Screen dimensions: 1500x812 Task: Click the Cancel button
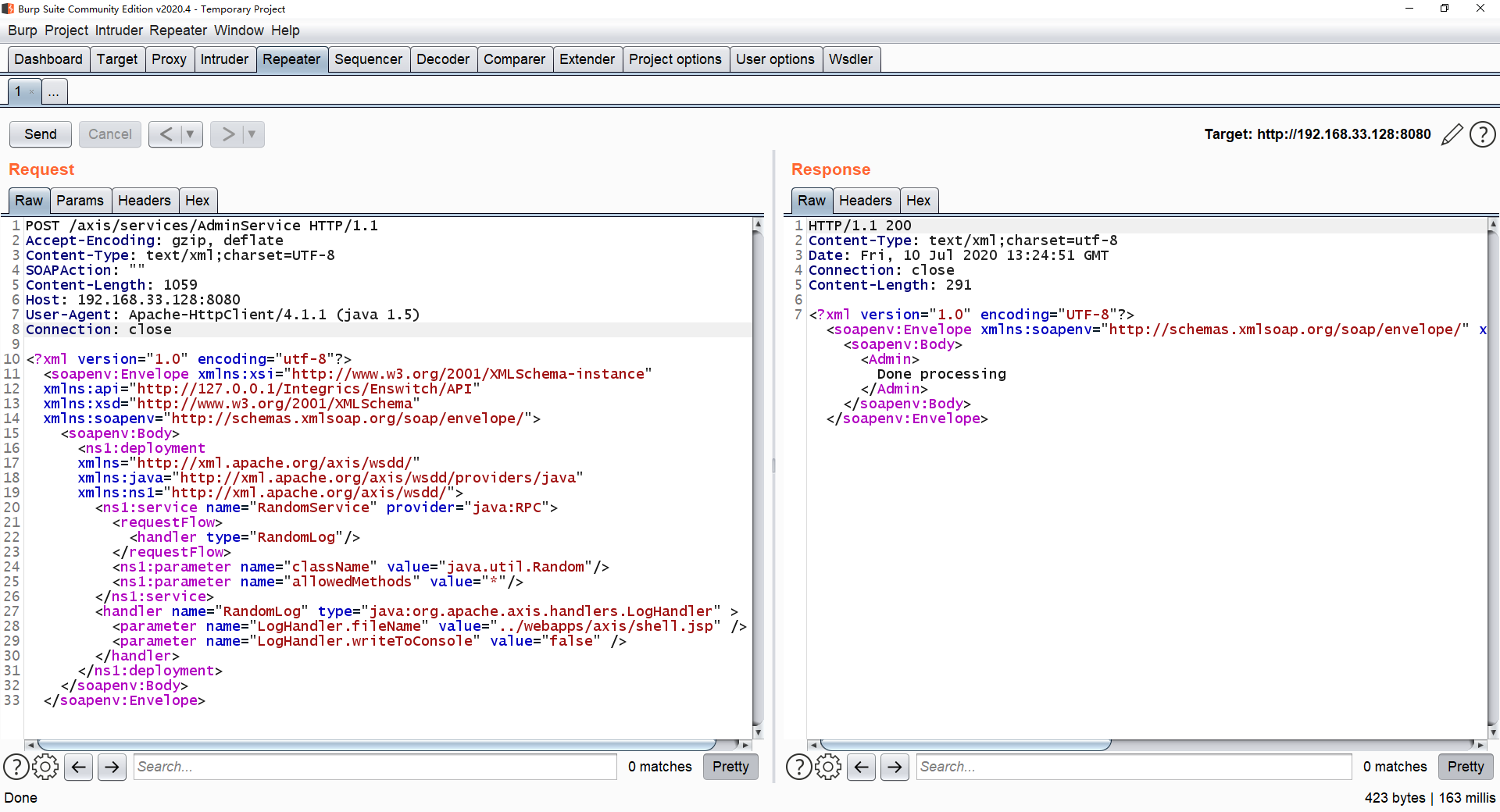(110, 134)
